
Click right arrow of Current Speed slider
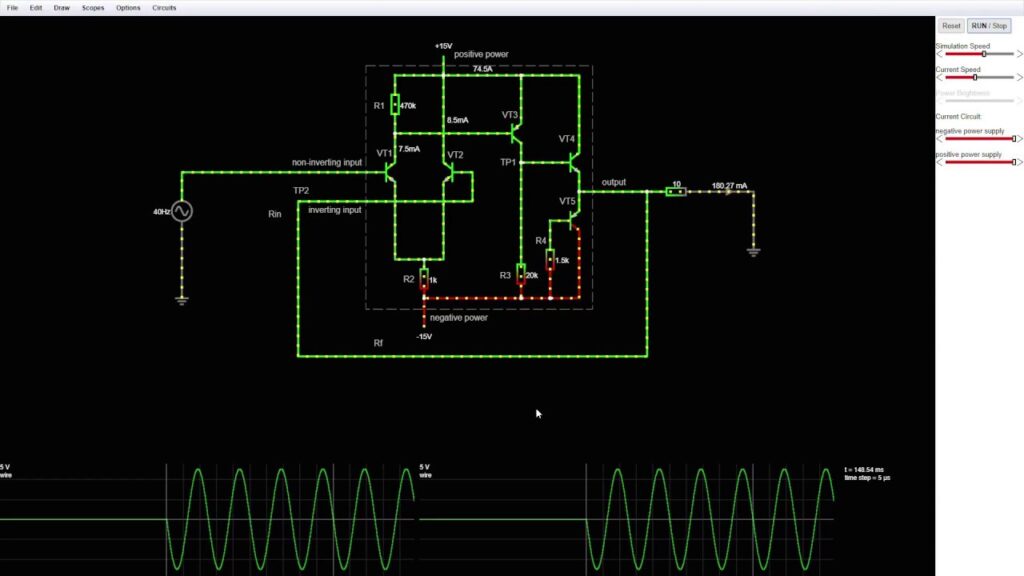(x=1019, y=77)
